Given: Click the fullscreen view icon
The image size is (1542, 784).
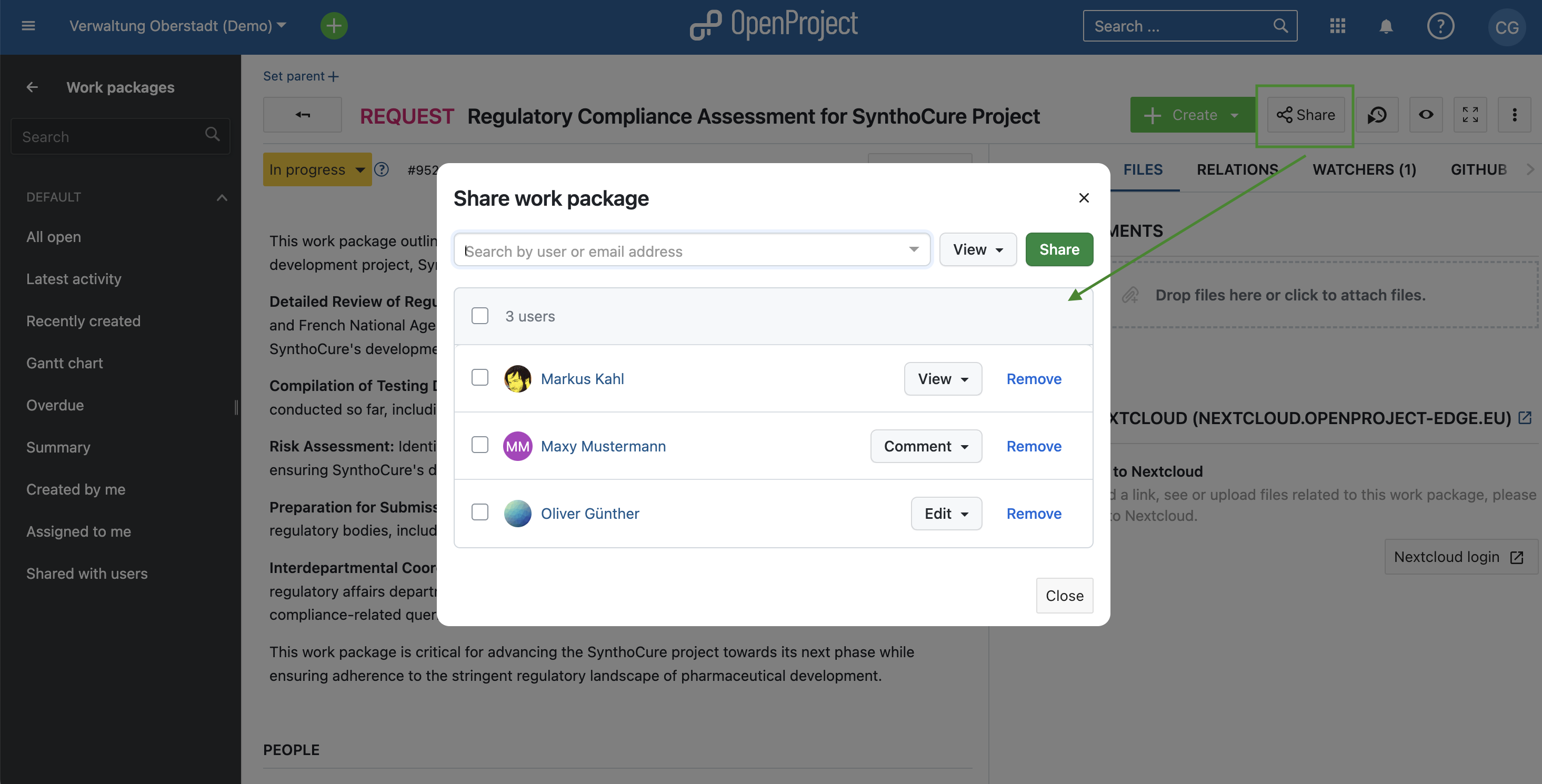Looking at the screenshot, I should [x=1471, y=114].
